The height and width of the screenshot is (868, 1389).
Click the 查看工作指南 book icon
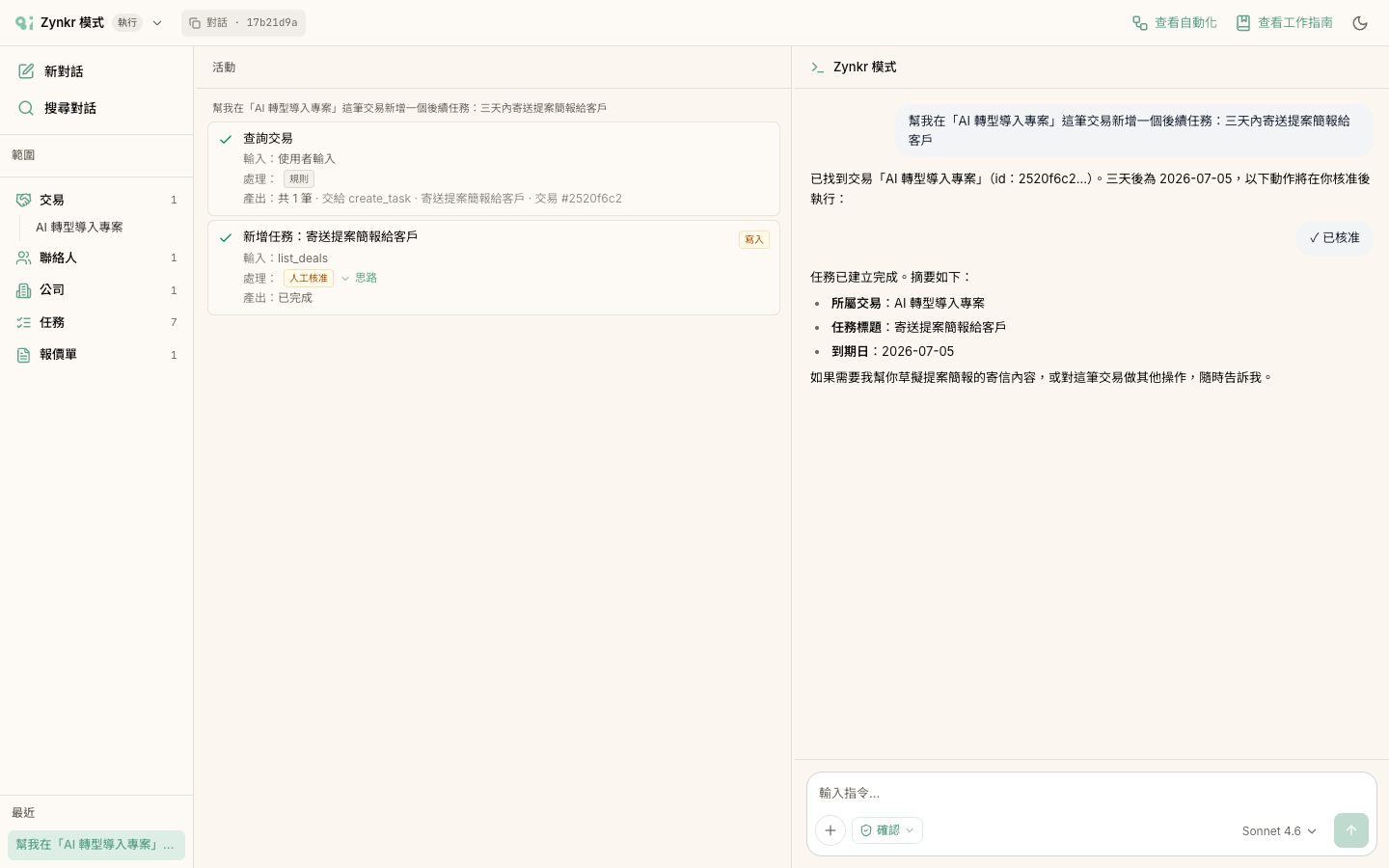1243,23
